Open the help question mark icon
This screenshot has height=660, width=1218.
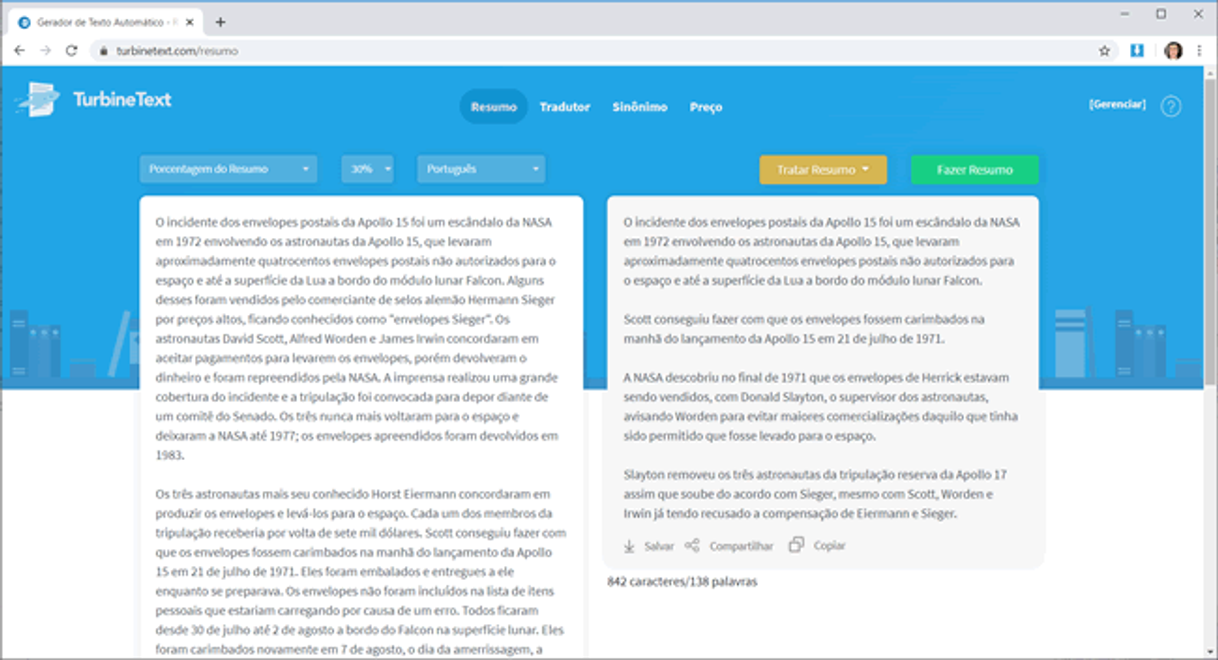click(1170, 107)
